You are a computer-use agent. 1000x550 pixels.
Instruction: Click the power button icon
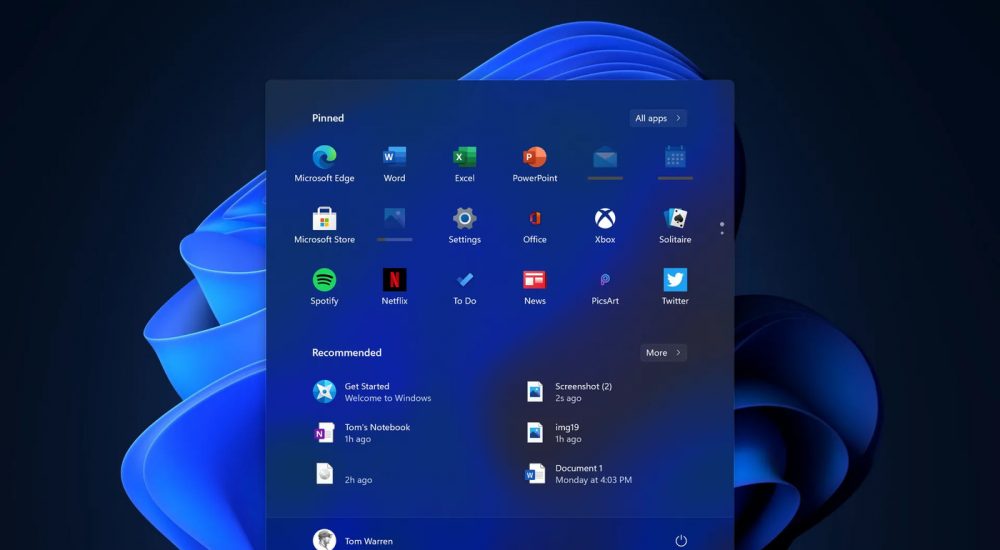(x=681, y=540)
